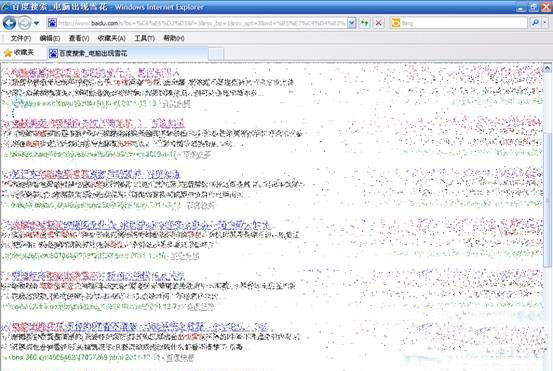Open Favorites with the star 收藏夹 button
Viewport: 553px width, 371px height.
coord(19,53)
